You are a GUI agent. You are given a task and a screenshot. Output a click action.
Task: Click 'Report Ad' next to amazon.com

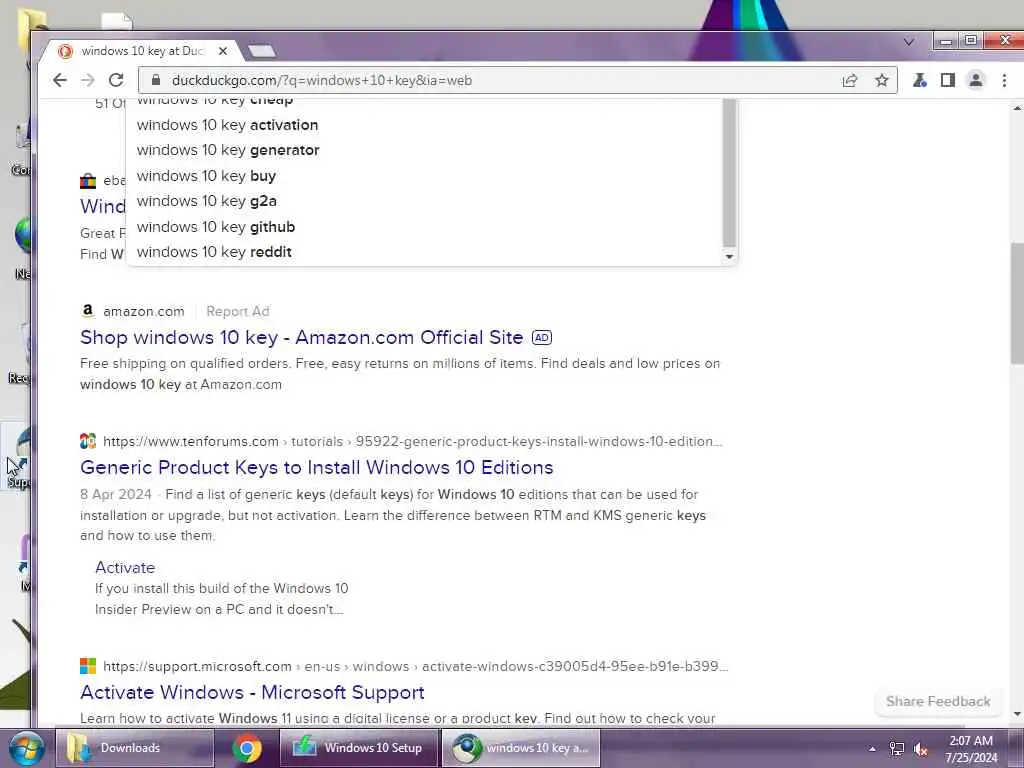pyautogui.click(x=238, y=312)
